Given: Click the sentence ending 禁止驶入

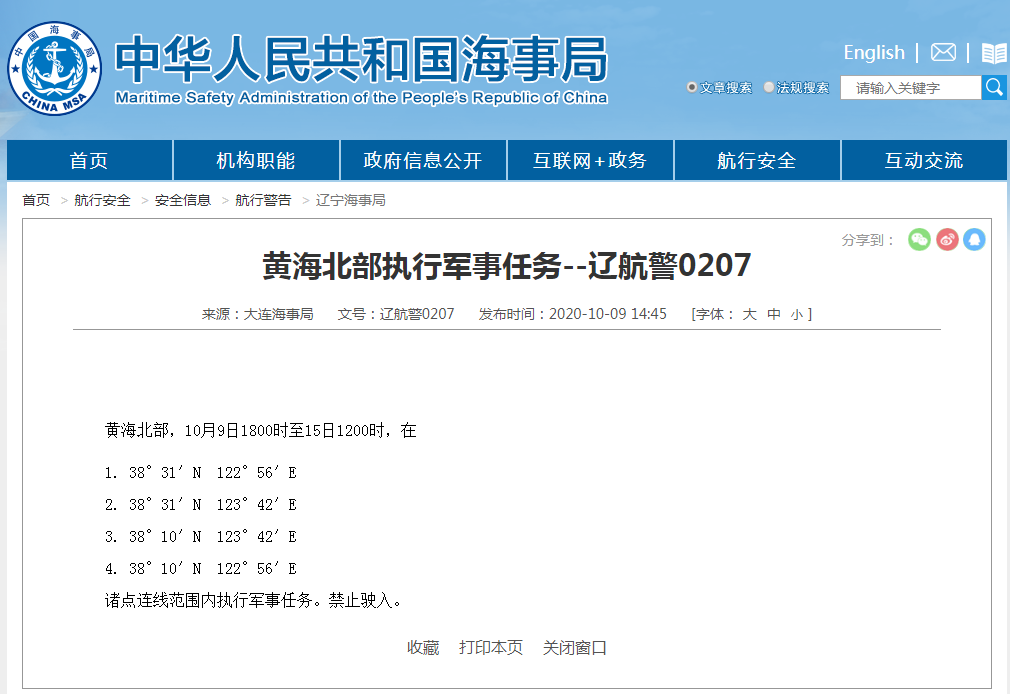Looking at the screenshot, I should [254, 601].
